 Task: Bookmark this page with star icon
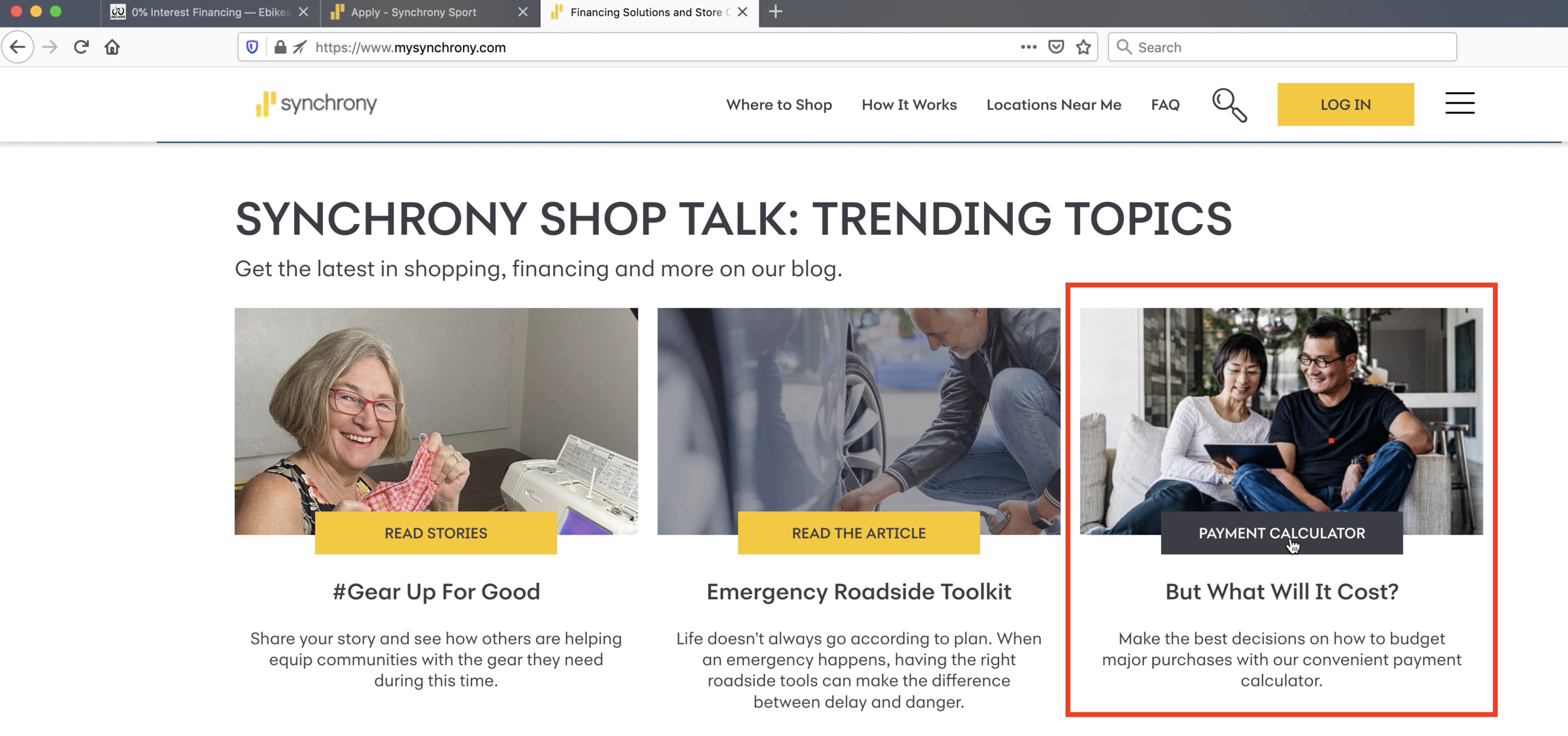1083,47
